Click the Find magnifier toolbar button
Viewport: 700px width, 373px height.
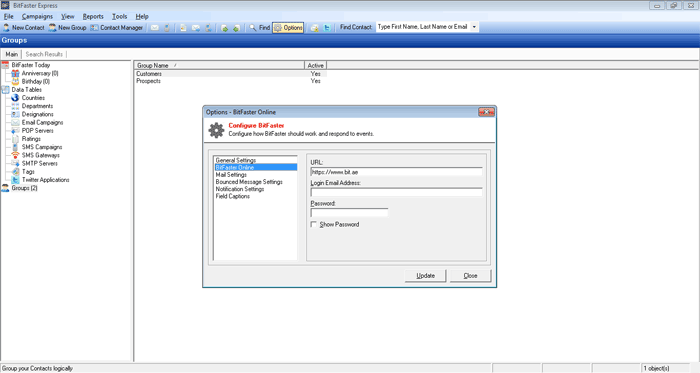tap(259, 28)
